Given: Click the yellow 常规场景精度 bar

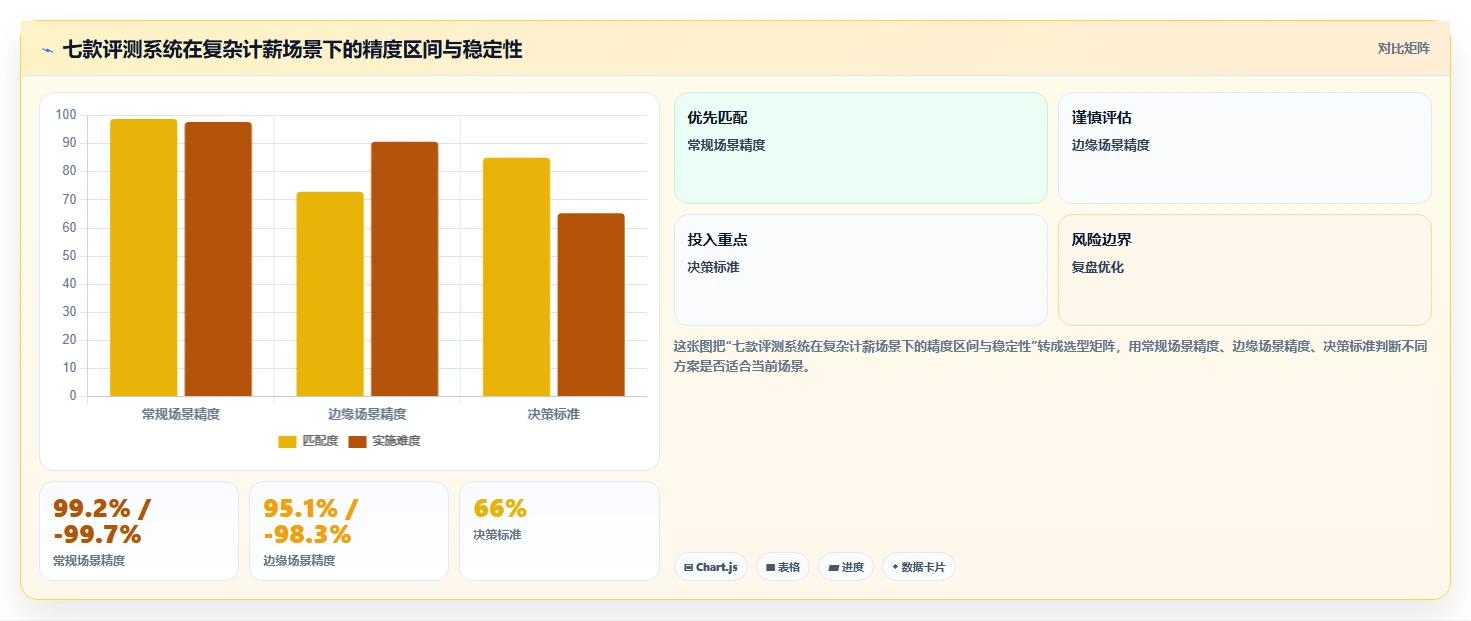Looking at the screenshot, I should click(x=144, y=258).
